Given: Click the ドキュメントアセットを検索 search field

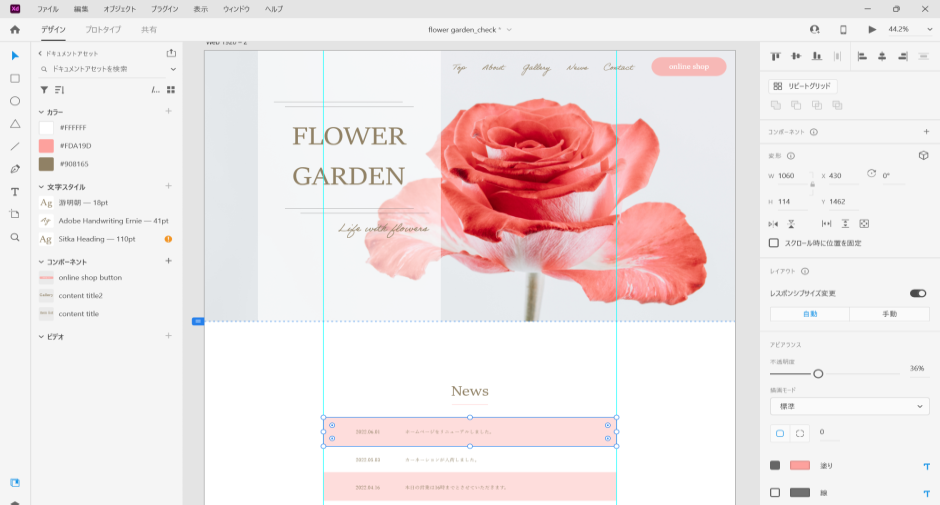Looking at the screenshot, I should click(x=105, y=69).
